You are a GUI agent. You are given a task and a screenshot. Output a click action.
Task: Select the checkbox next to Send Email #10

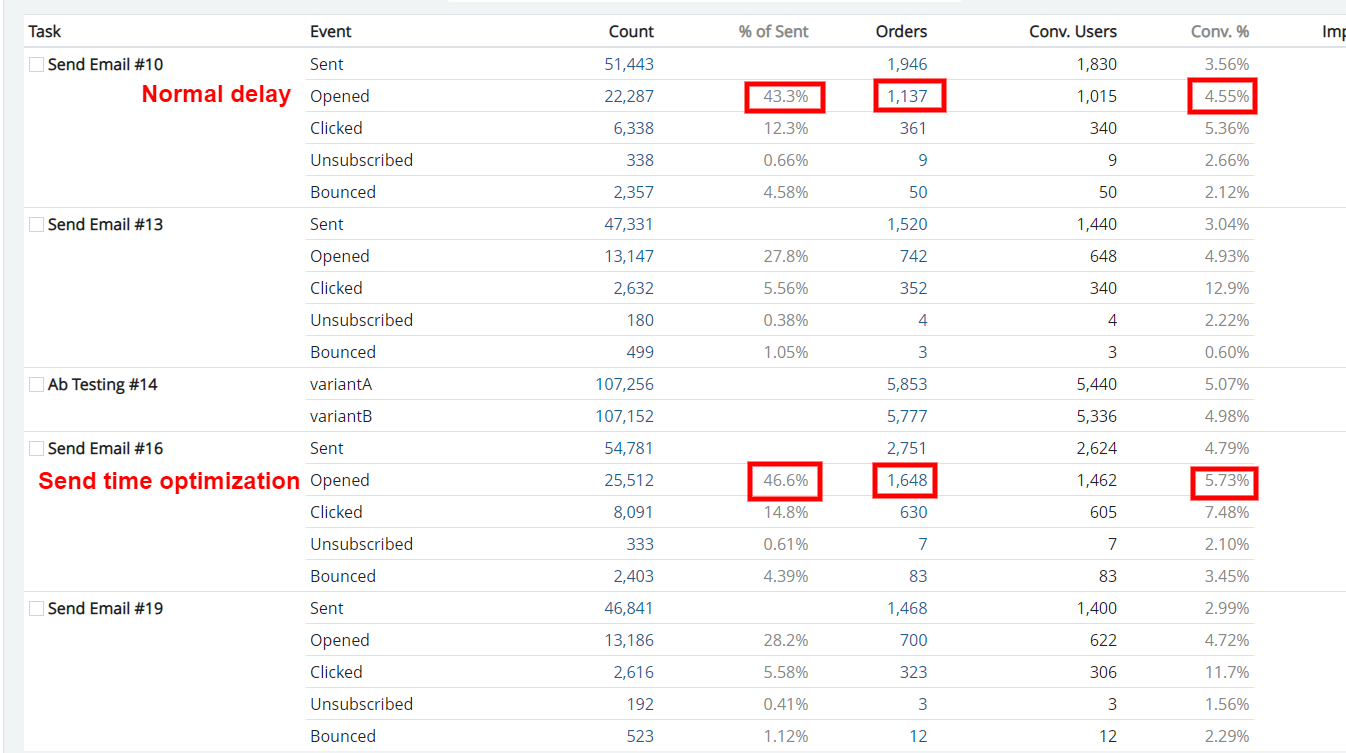click(x=36, y=63)
